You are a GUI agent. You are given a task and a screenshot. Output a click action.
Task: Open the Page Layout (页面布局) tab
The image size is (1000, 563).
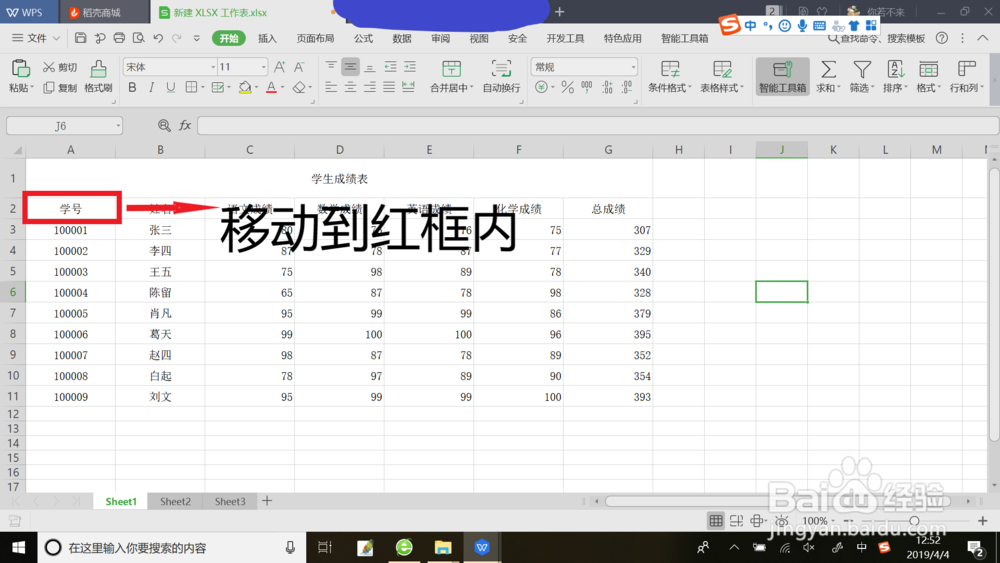coord(315,38)
